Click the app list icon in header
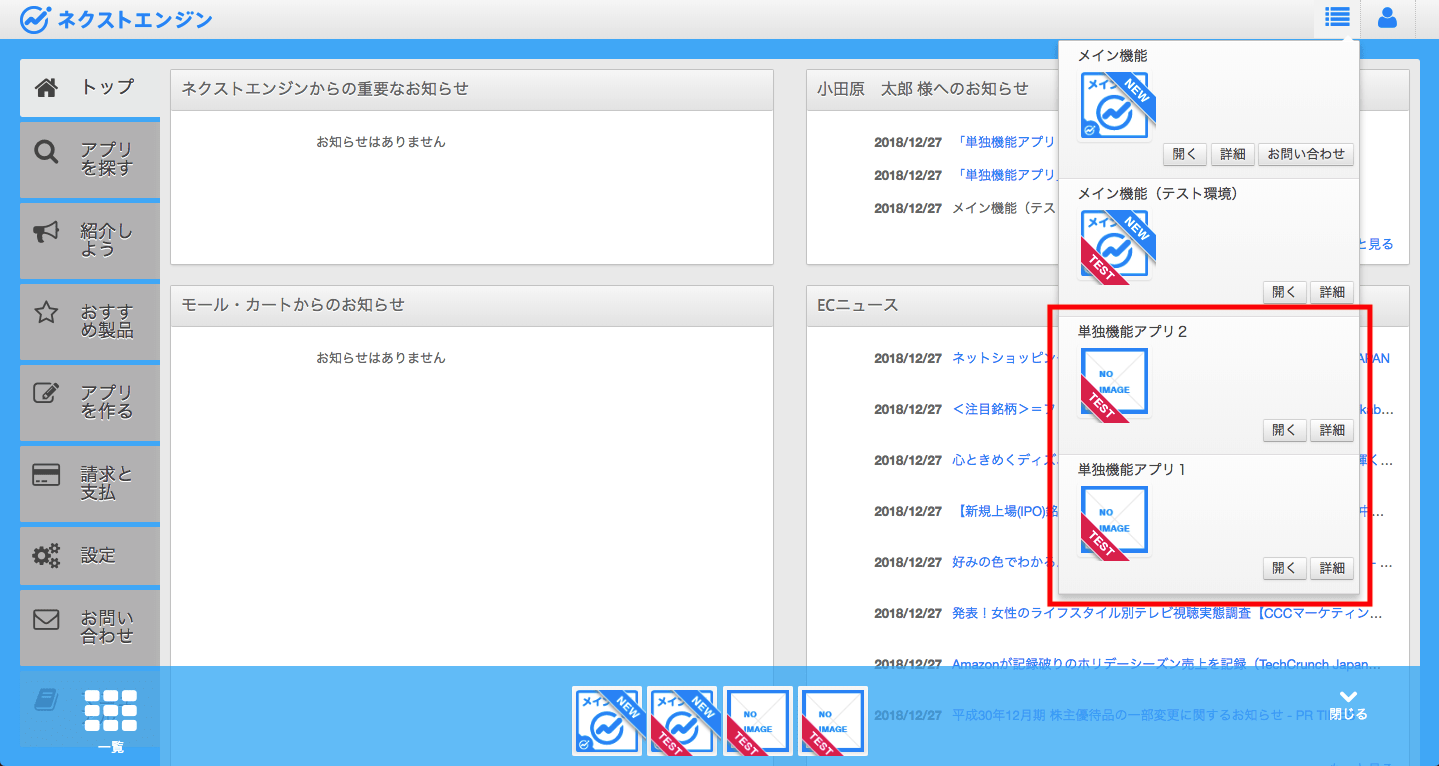This screenshot has height=766, width=1439. (1337, 17)
